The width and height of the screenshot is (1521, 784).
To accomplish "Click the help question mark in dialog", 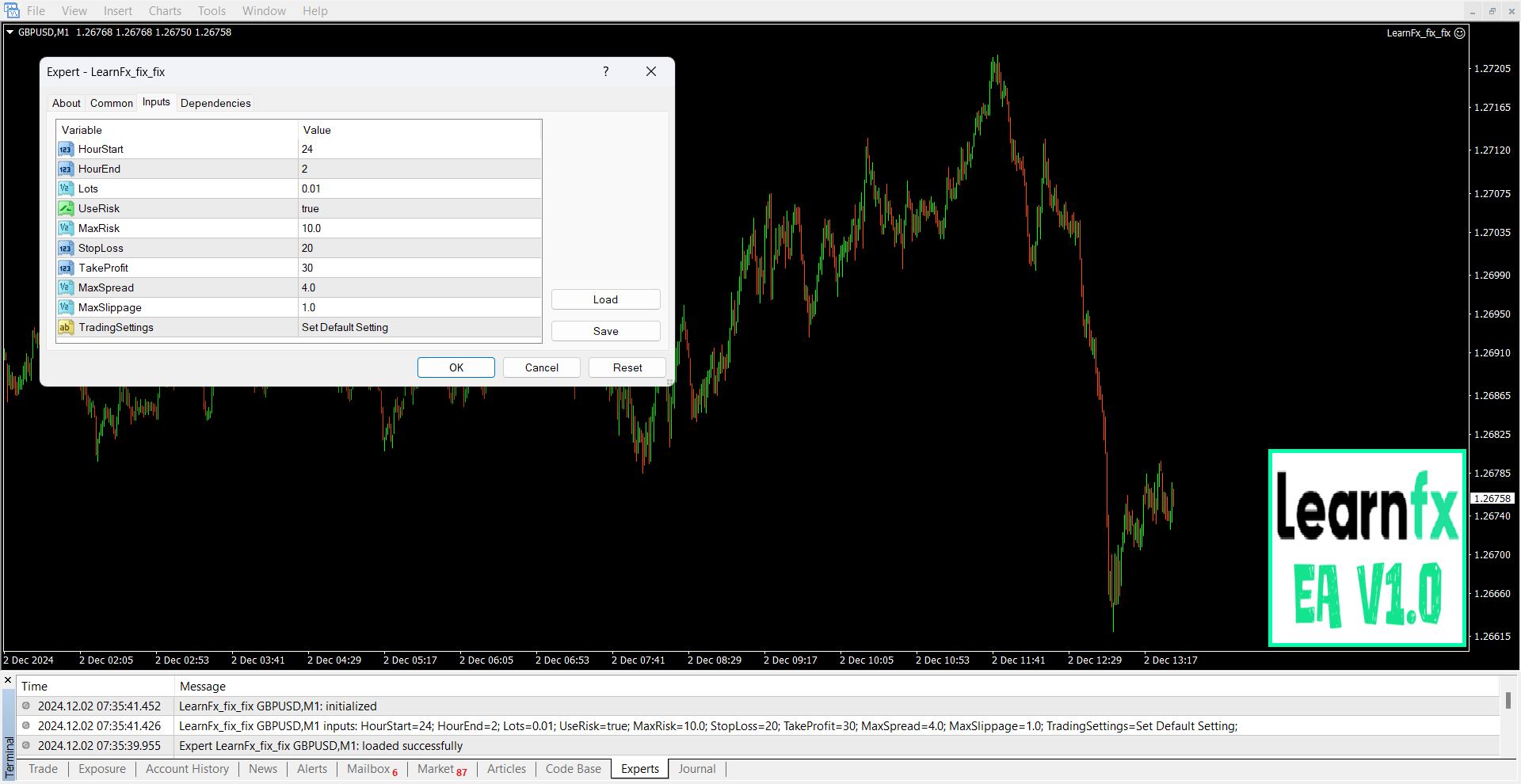I will 606,72.
